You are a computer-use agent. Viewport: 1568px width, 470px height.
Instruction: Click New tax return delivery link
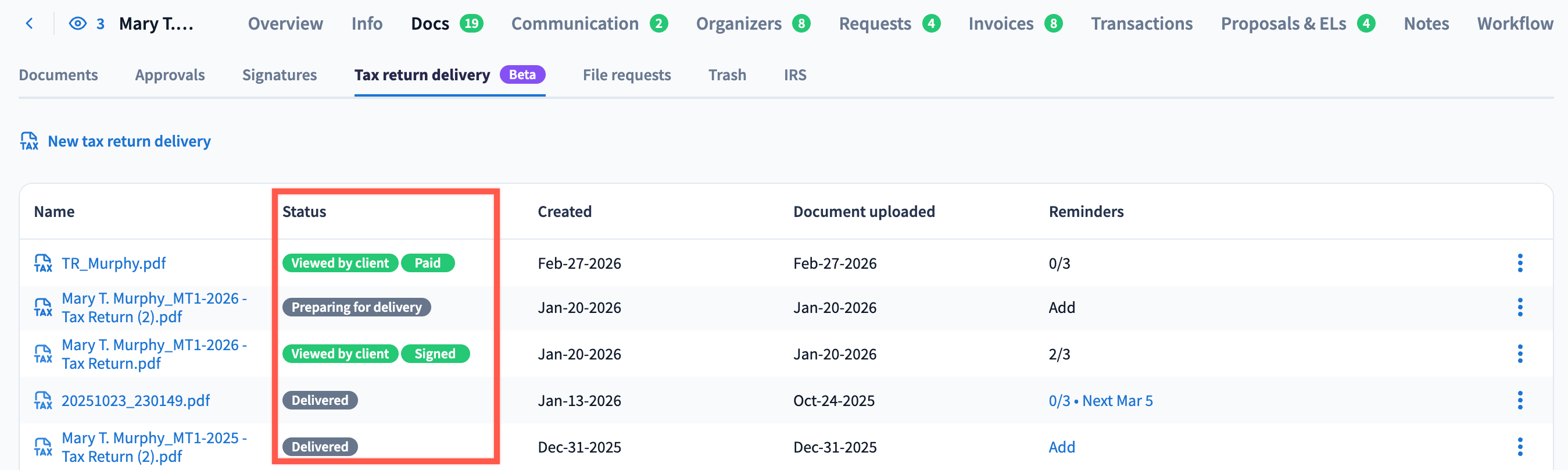[x=129, y=141]
